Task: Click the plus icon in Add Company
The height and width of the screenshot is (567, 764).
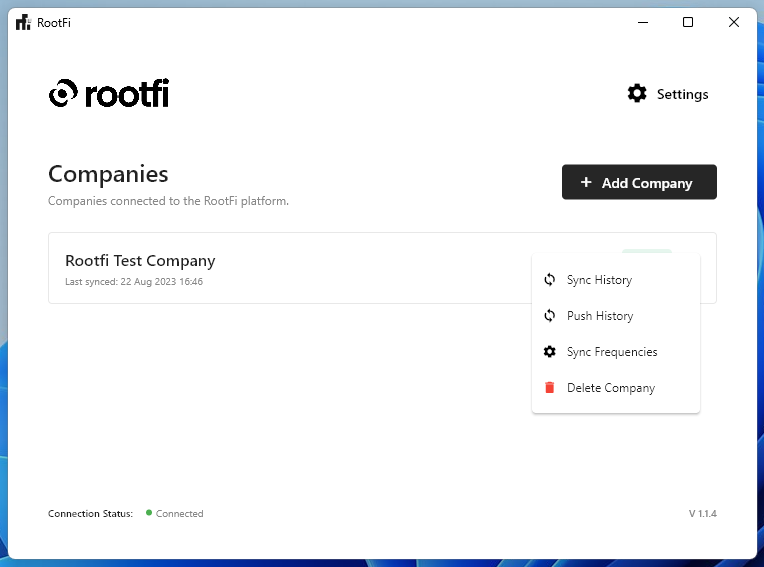Action: tap(586, 182)
